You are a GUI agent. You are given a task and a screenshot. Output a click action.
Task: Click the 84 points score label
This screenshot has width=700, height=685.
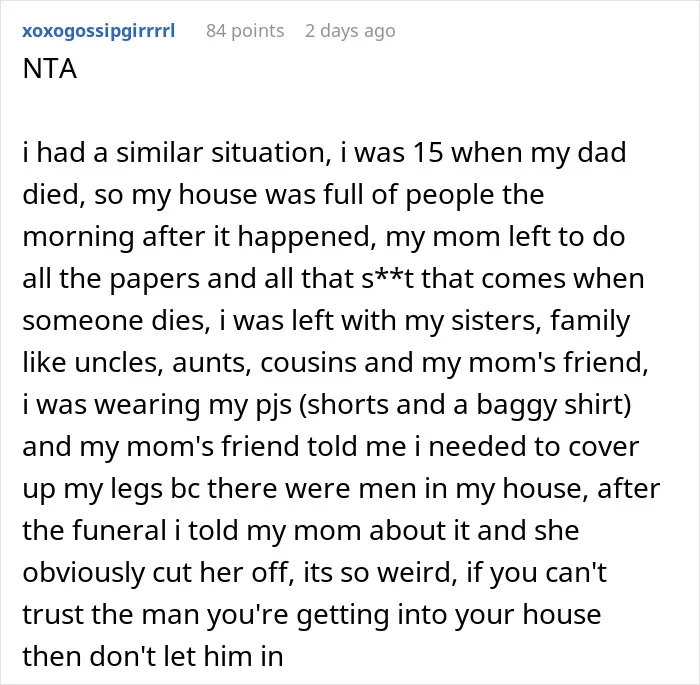pyautogui.click(x=245, y=31)
